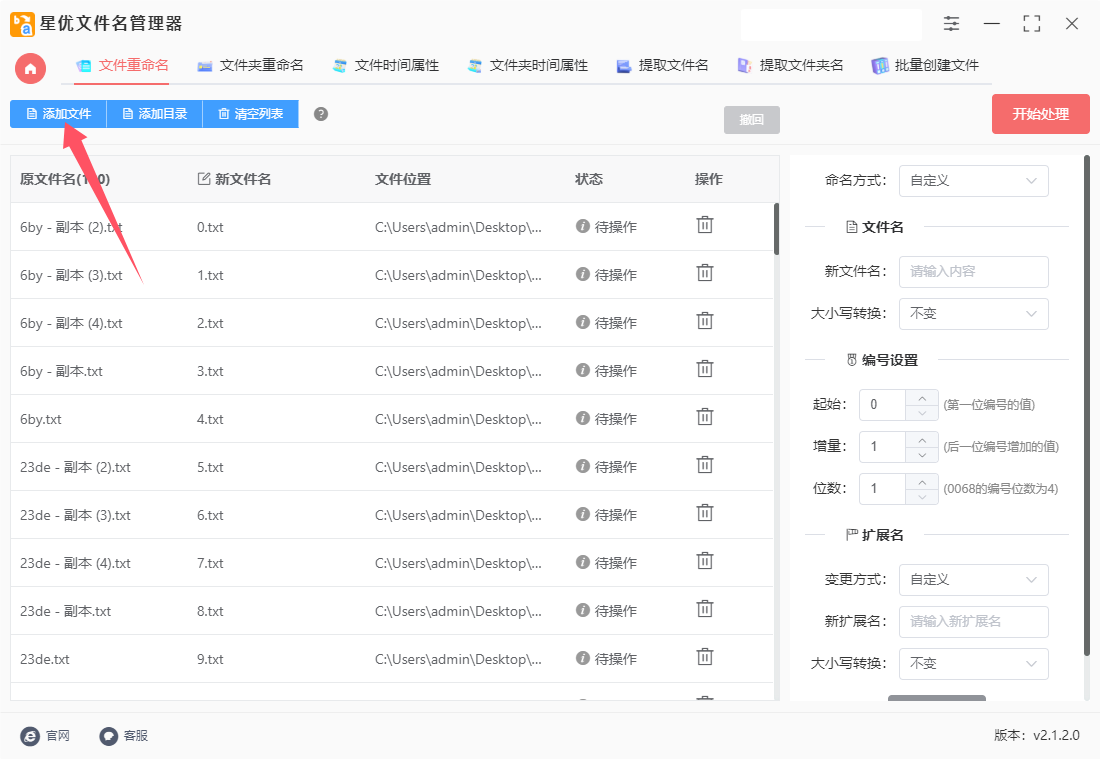Screen dimensions: 1100x760
Task: Select original file name 23de.txt
Action: click(x=45, y=660)
